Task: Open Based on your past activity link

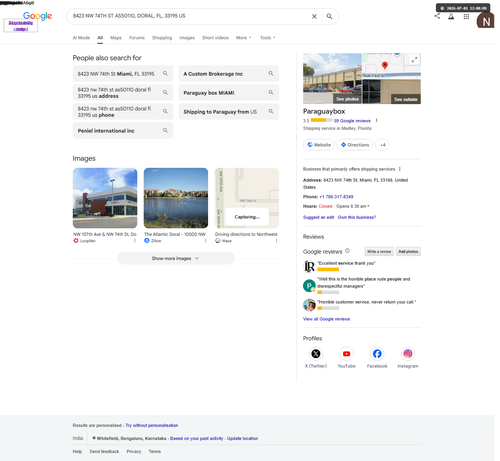Action: point(197,438)
